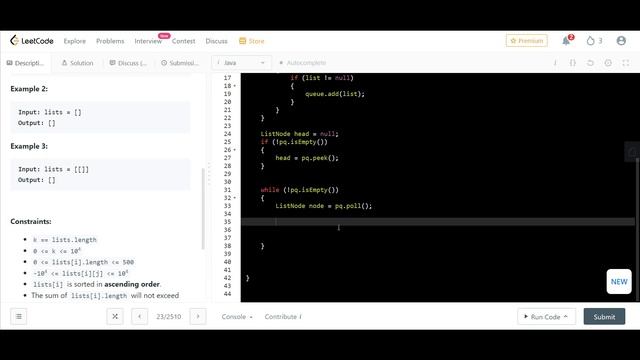Click 'ListNode head = null' code line

point(300,134)
